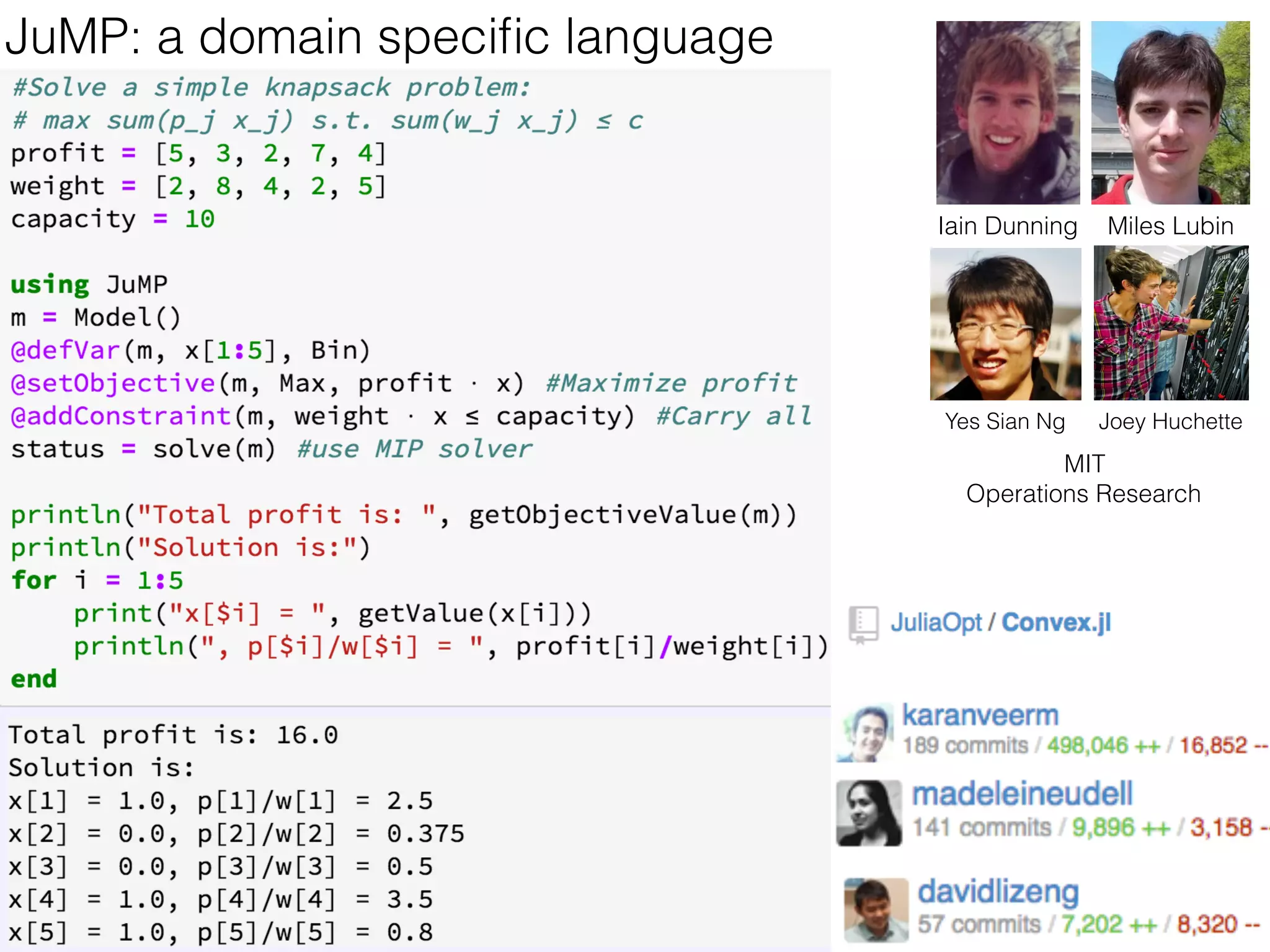Click the 'm = Model()' line

coord(95,318)
